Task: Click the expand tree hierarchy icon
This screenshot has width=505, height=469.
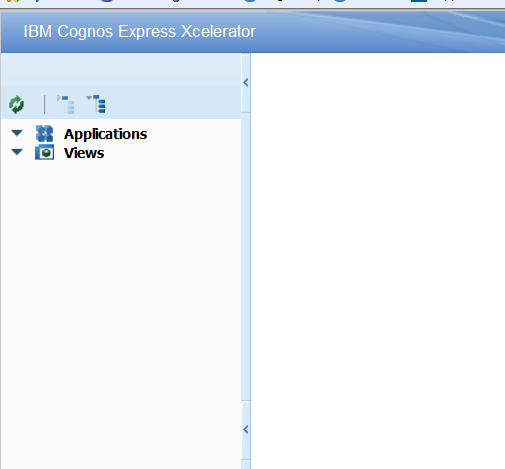Action: click(96, 104)
